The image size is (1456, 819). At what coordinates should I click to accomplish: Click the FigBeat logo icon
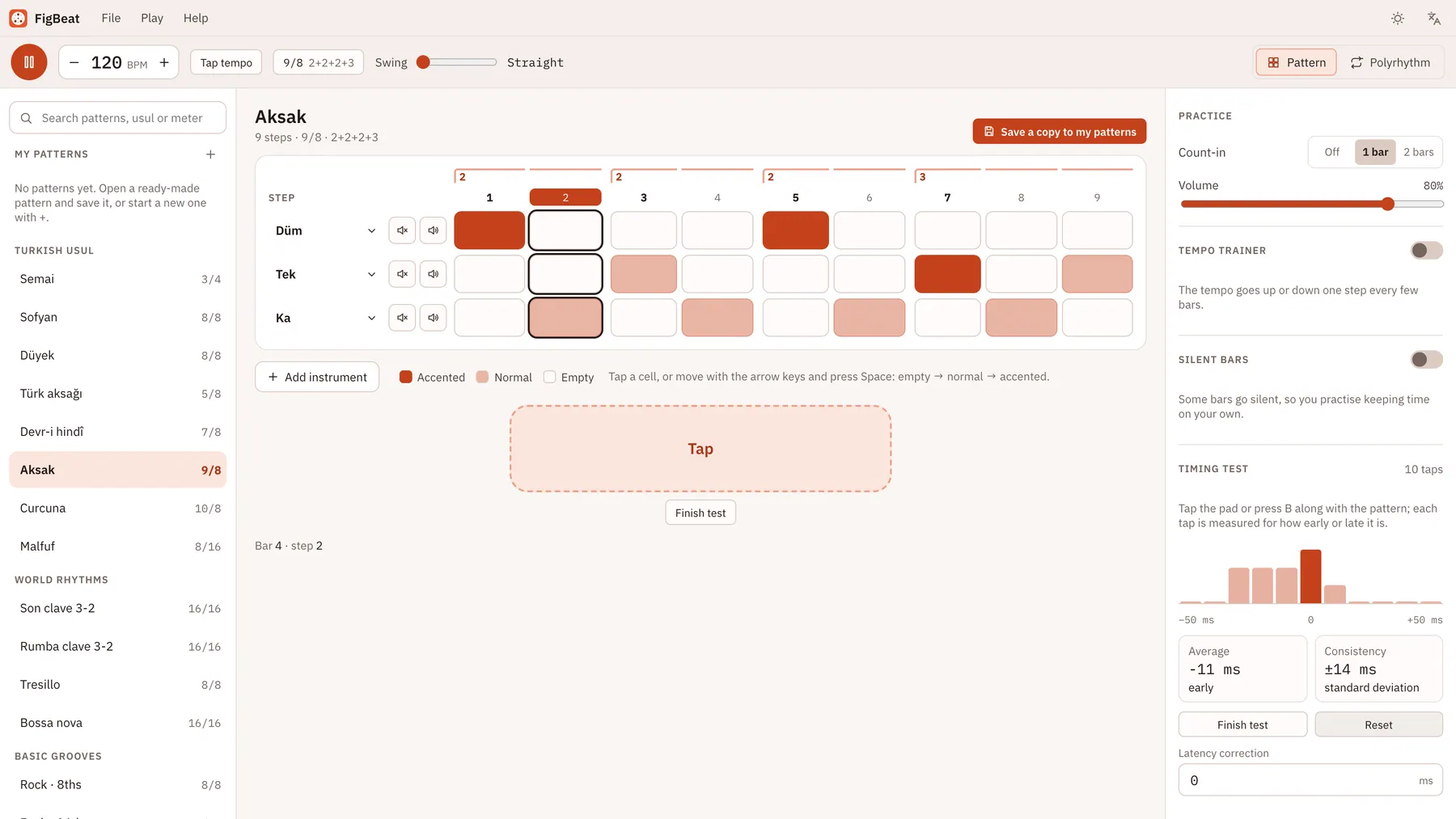tap(18, 18)
